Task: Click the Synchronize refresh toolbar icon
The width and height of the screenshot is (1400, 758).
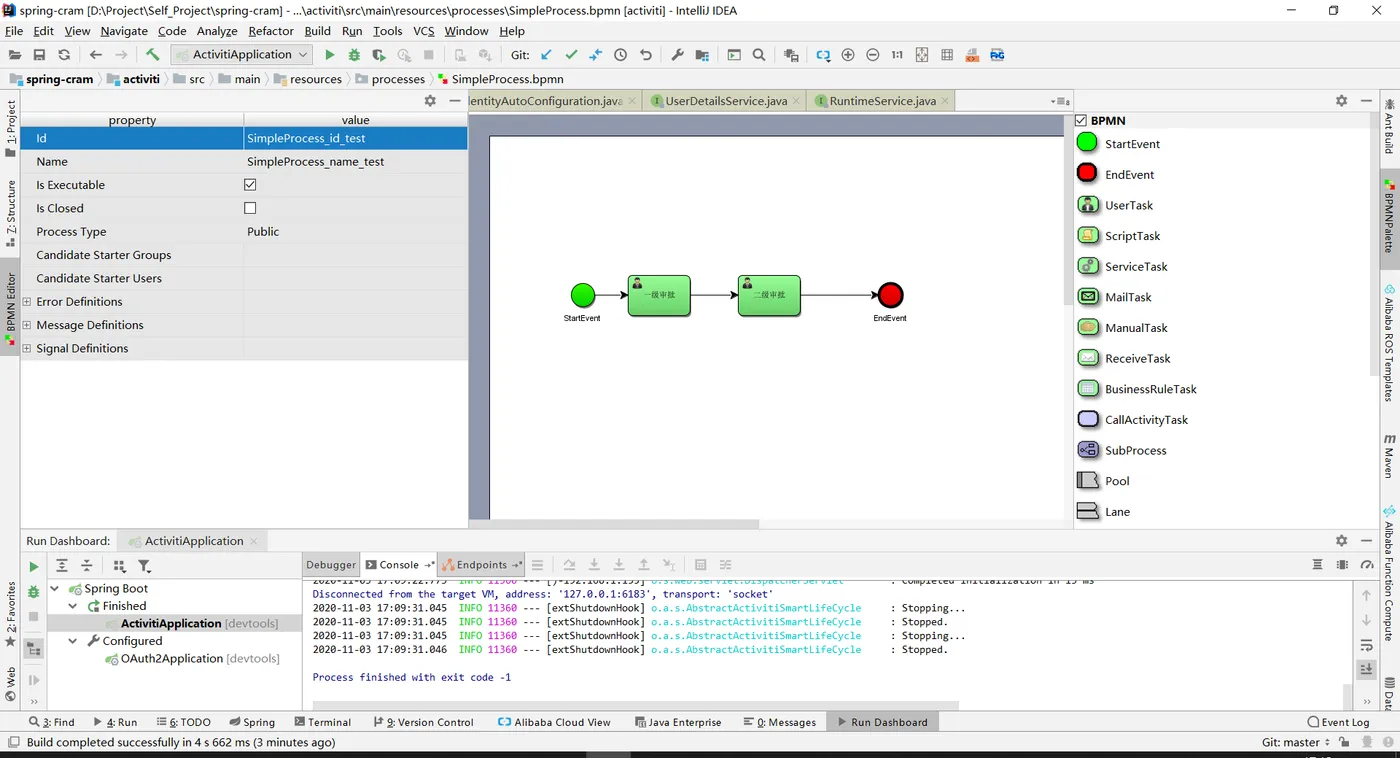Action: click(x=64, y=55)
